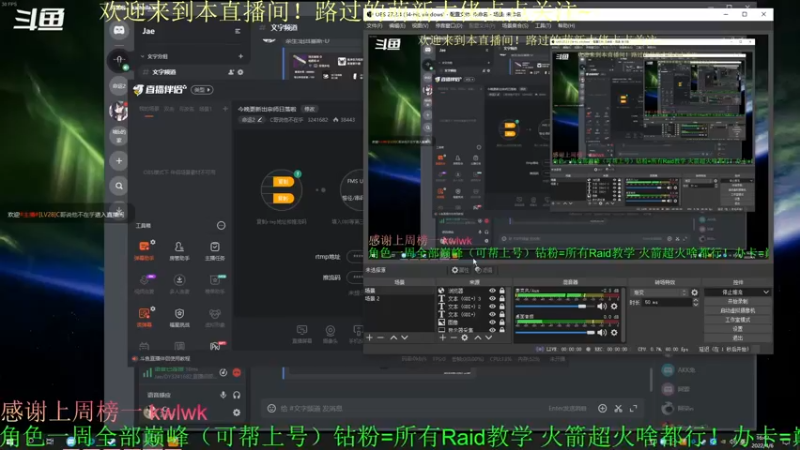Open the scene transition dropdown
The height and width of the screenshot is (450, 800).
click(x=659, y=293)
